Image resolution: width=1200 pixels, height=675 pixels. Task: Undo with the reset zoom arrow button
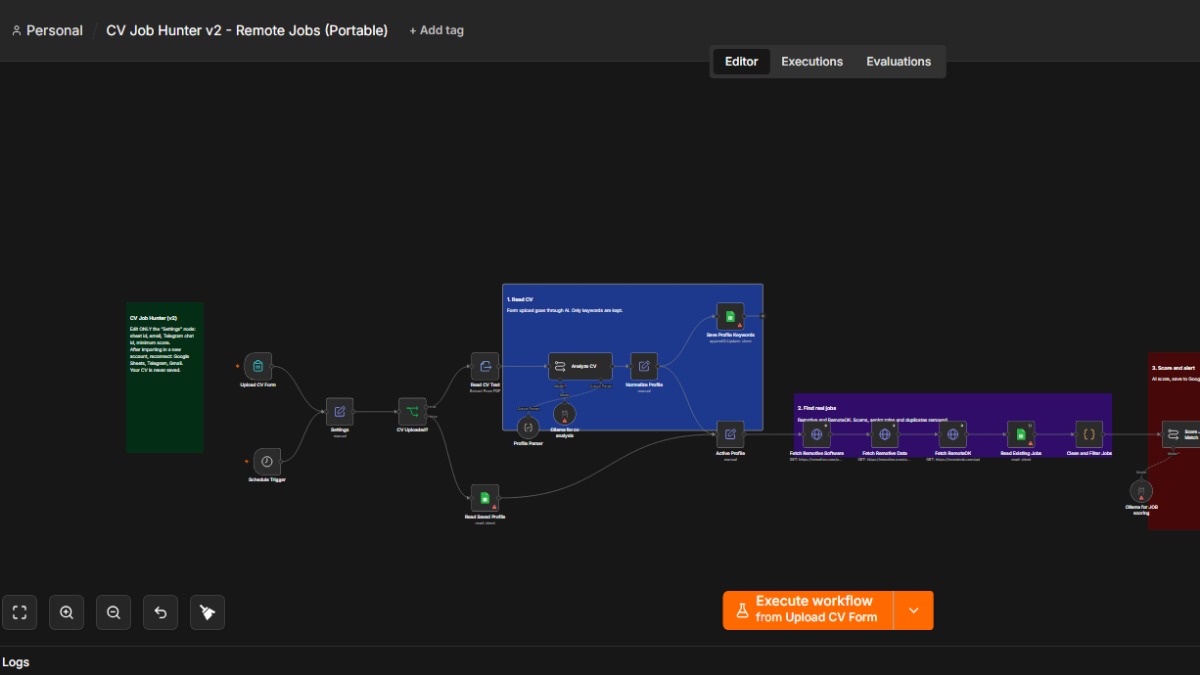pyautogui.click(x=161, y=612)
